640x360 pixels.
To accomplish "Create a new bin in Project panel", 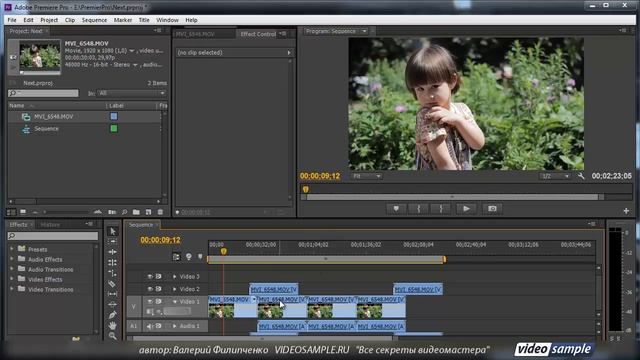I will point(136,212).
